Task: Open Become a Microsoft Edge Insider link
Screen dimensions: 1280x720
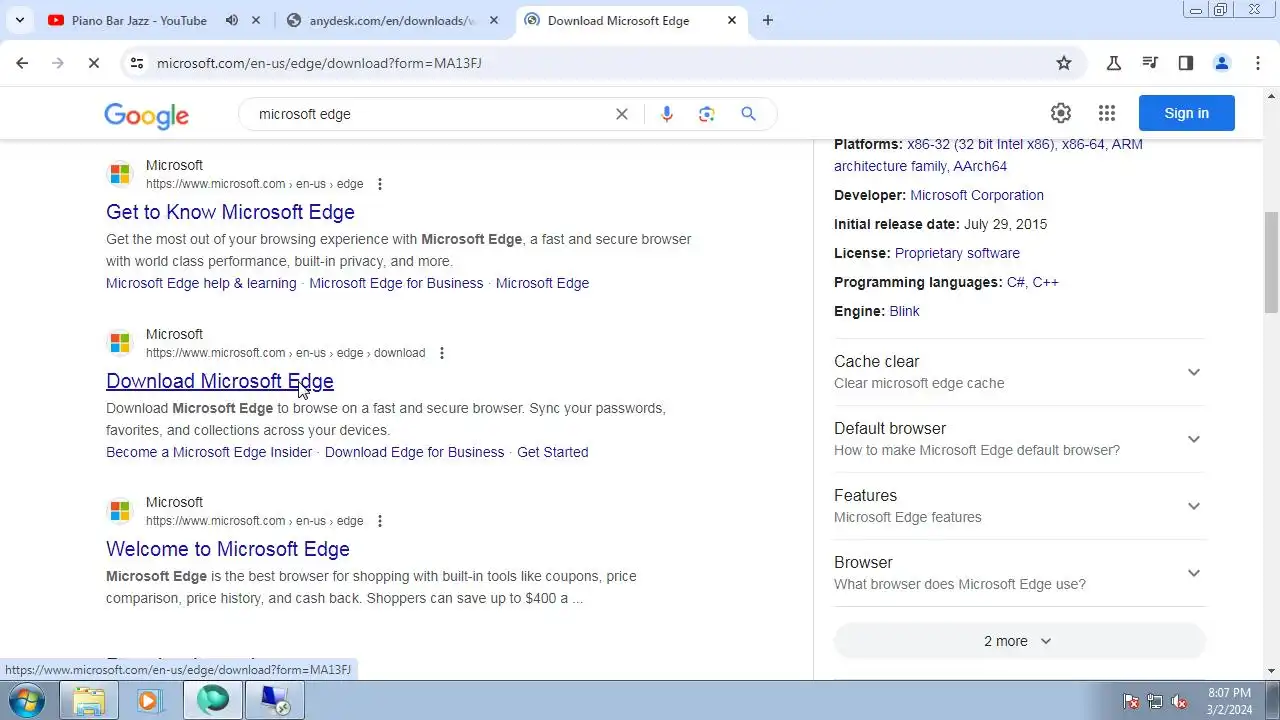Action: click(209, 452)
